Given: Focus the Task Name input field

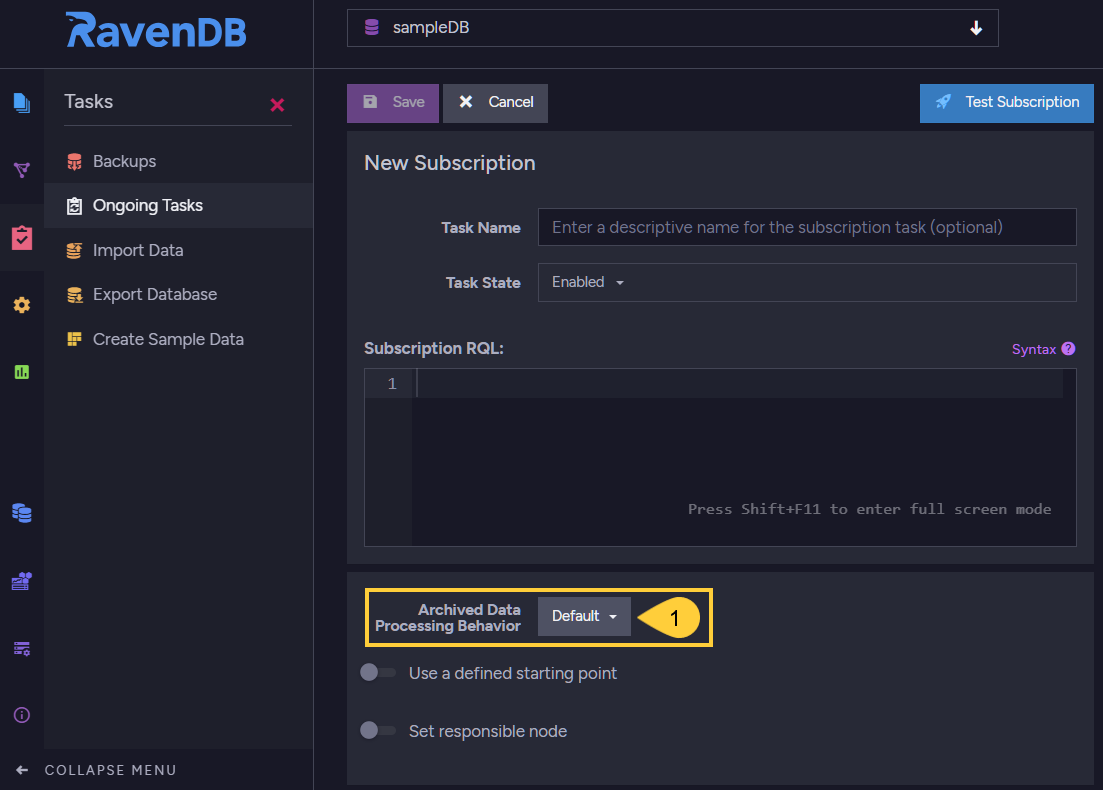Looking at the screenshot, I should [x=807, y=227].
